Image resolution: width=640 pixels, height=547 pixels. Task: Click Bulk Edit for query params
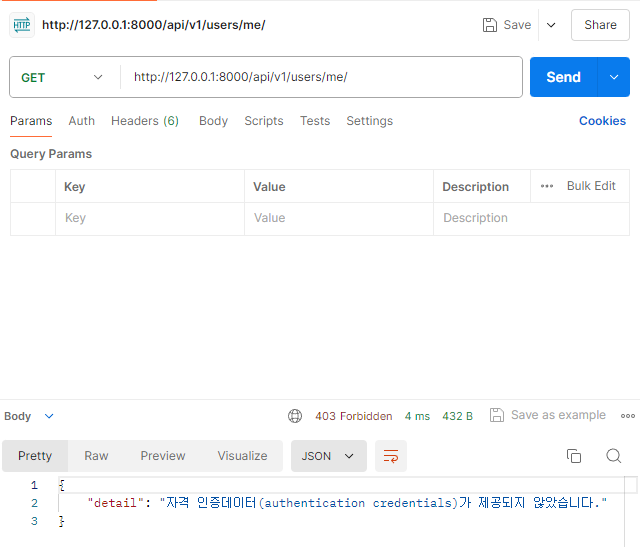tap(591, 186)
